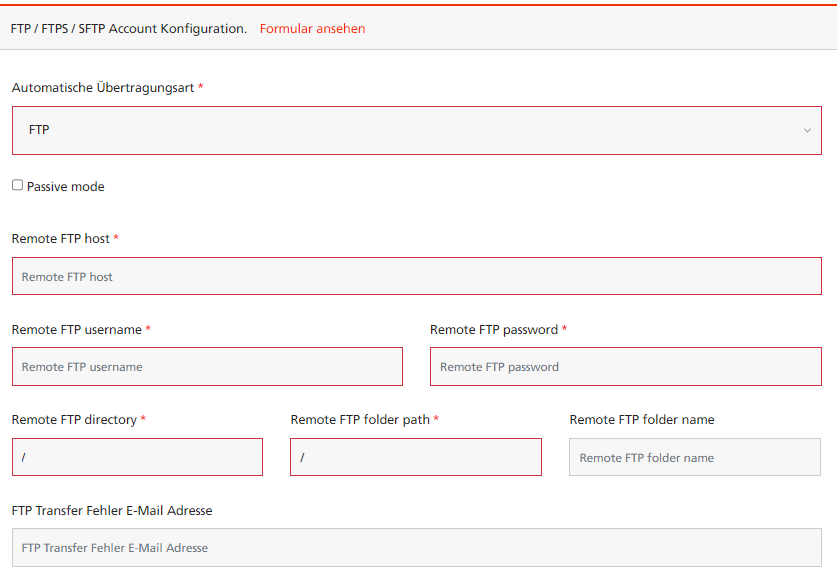Click the Remote FTP username label
This screenshot has height=588, width=837.
(77, 330)
